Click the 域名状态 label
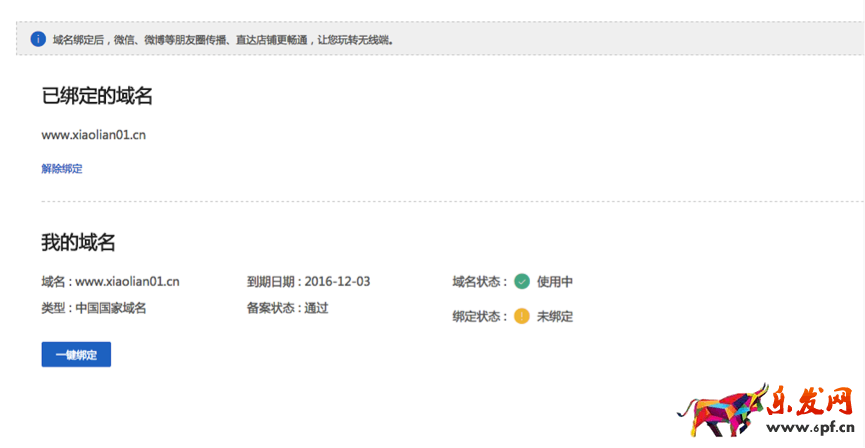The image size is (865, 448). [480, 282]
